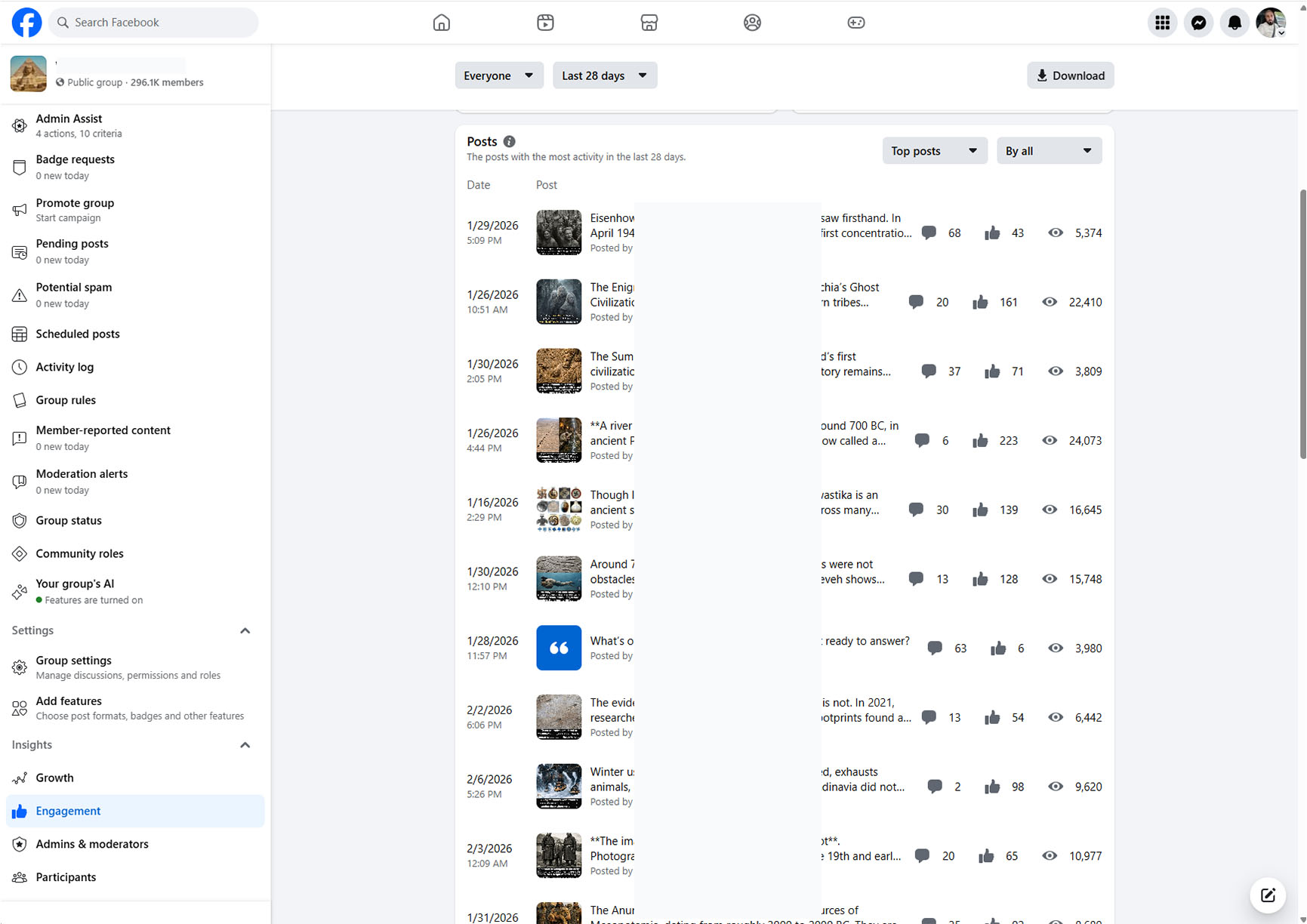Open the Video tab icon

point(545,23)
